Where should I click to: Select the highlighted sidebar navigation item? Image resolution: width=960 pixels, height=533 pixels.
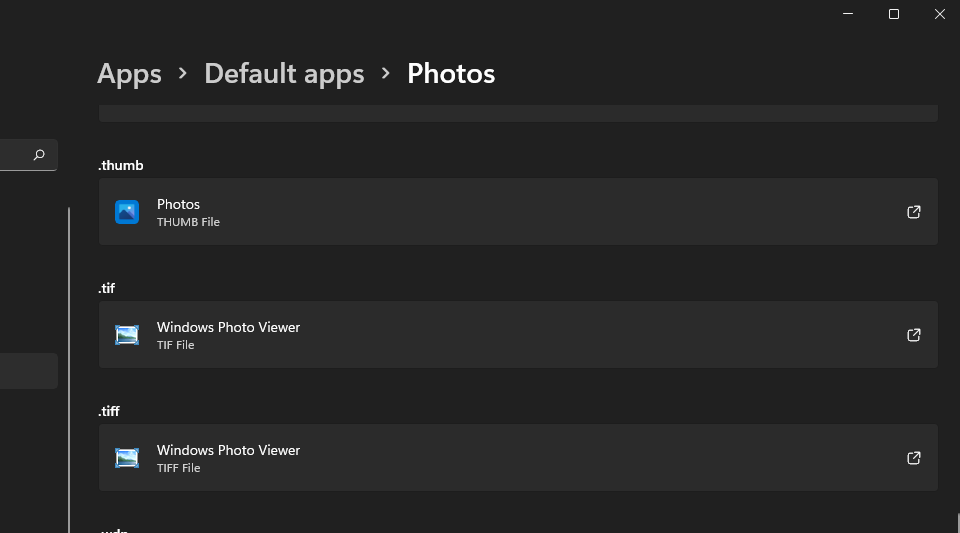[x=28, y=371]
